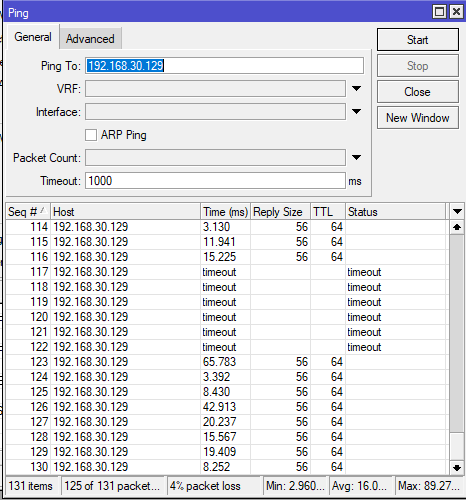The image size is (466, 500).
Task: Sort by the Host column header
Action: (x=125, y=212)
